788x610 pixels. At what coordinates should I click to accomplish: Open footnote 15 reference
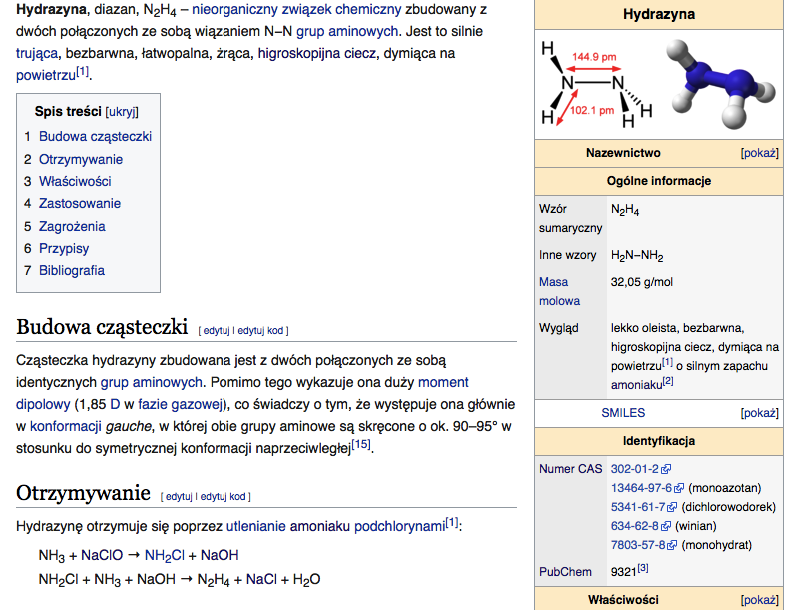click(x=361, y=444)
